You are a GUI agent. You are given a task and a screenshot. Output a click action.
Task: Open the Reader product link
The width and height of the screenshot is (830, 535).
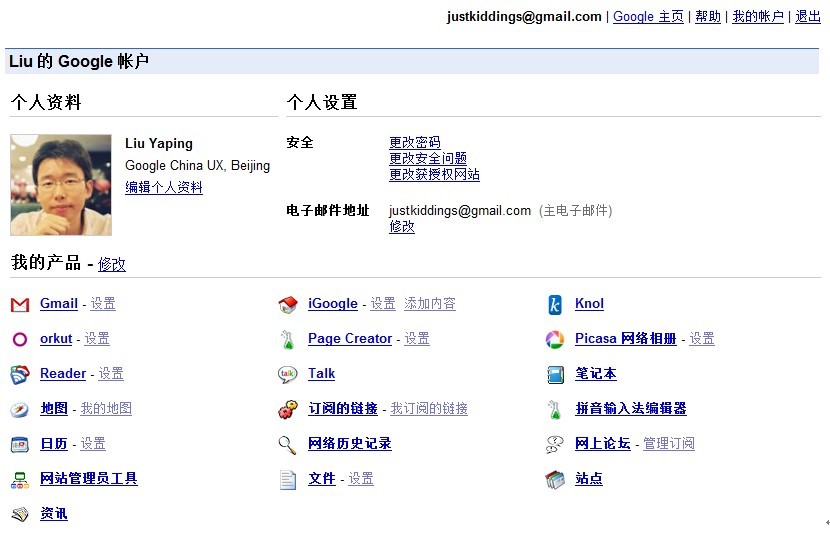pos(63,373)
